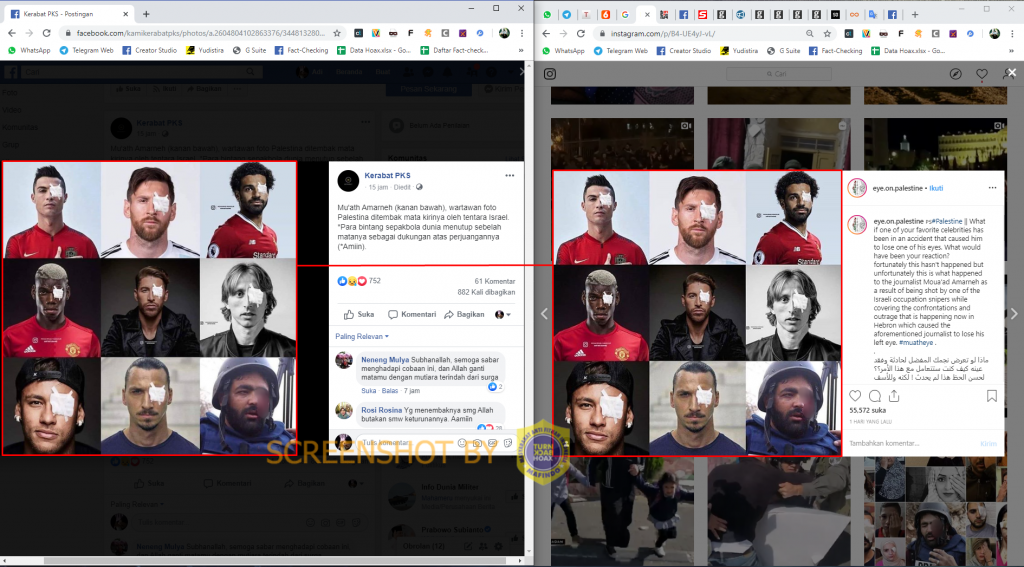Close the Instagram post overlay
This screenshot has height=567, width=1024.
1012,73
